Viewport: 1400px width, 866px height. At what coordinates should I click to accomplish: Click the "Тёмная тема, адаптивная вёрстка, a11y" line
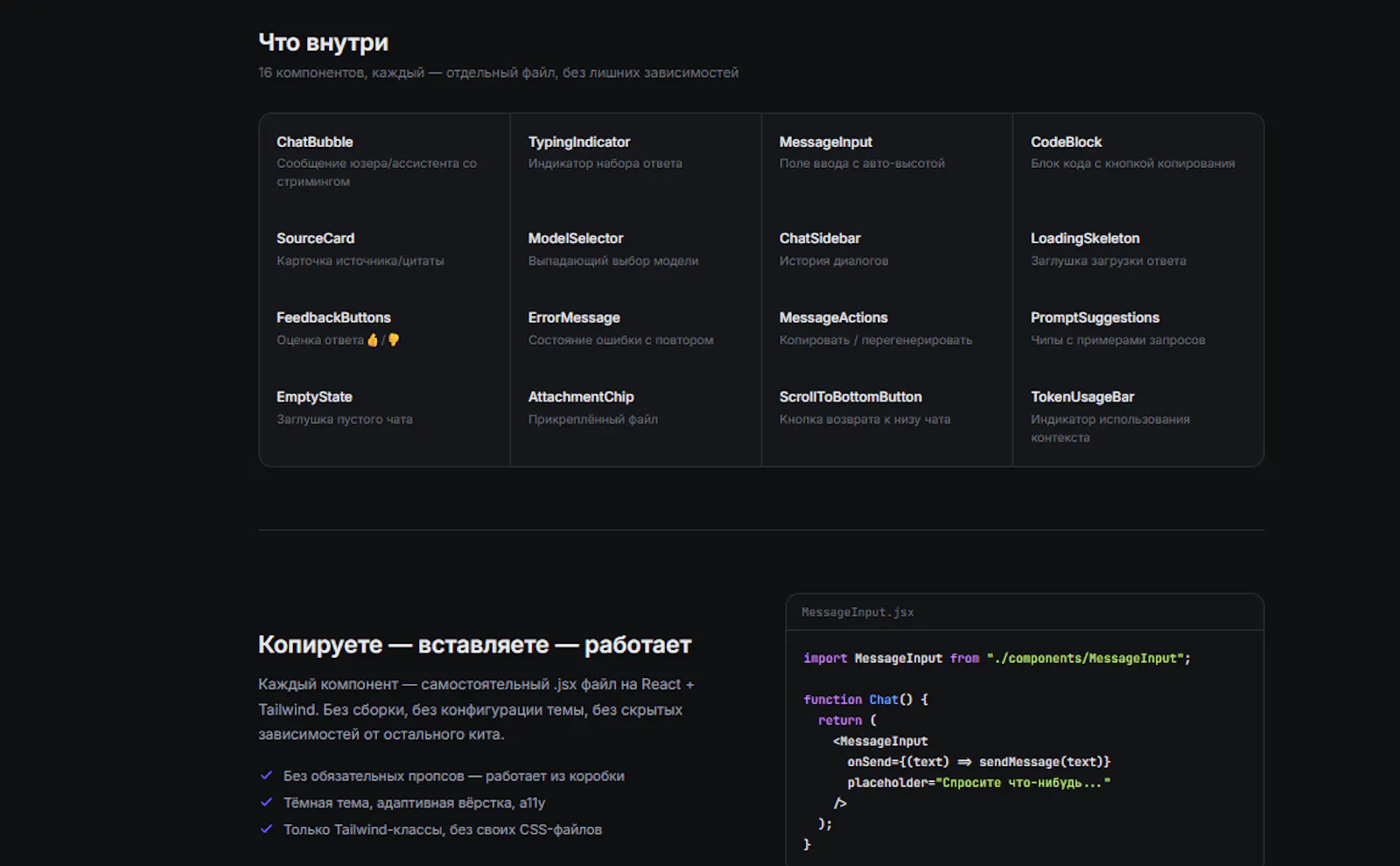pos(414,803)
